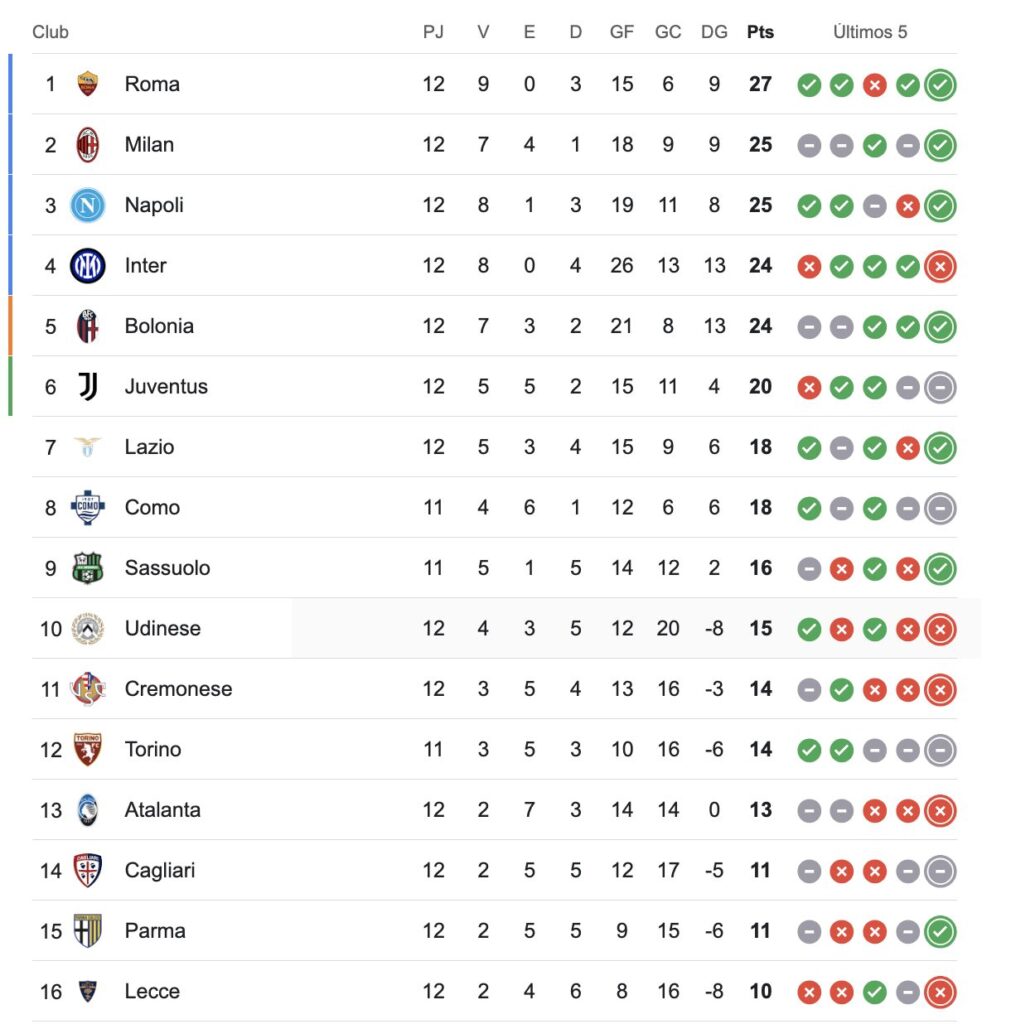This screenshot has width=1011, height=1024.
Task: Click the Juventus logo icon
Action: 88,386
